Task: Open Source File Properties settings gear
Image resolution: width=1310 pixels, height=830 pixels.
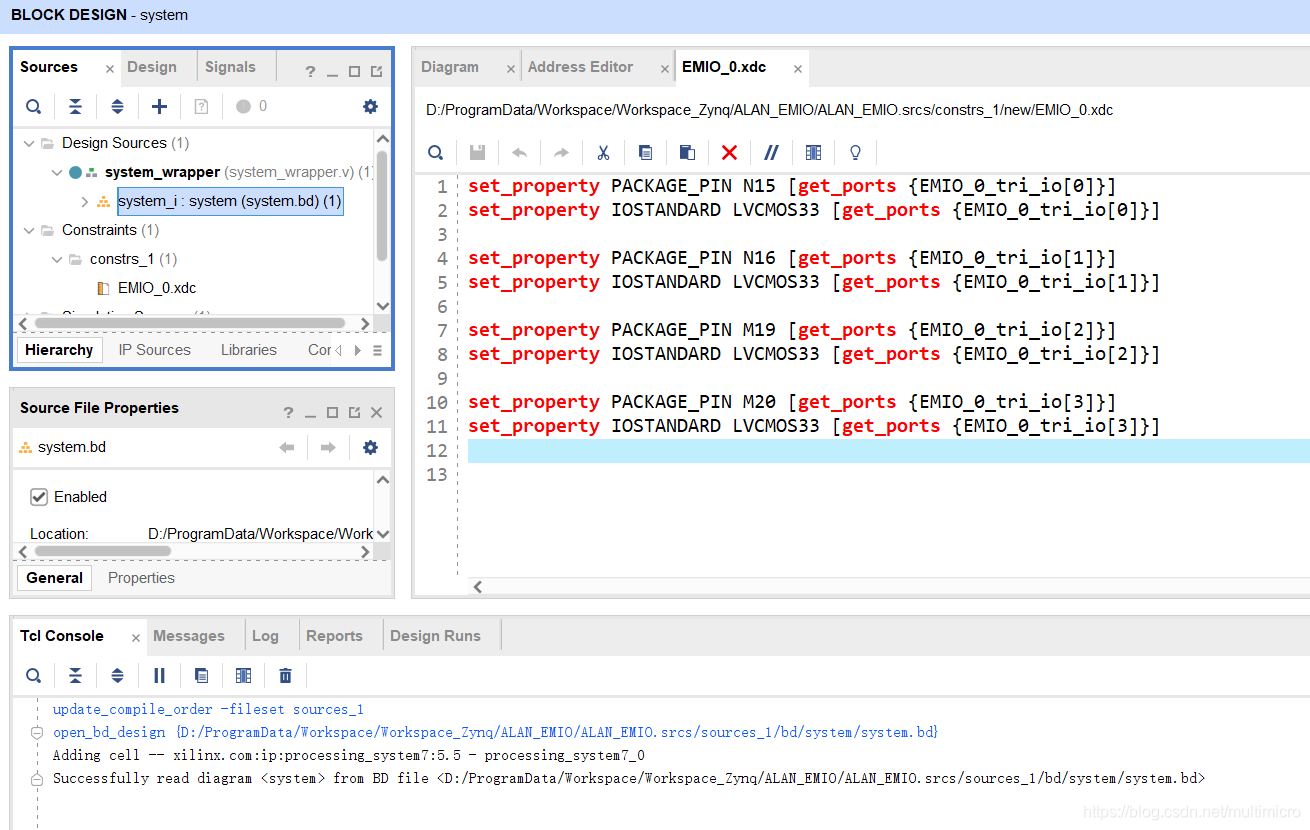Action: tap(371, 448)
